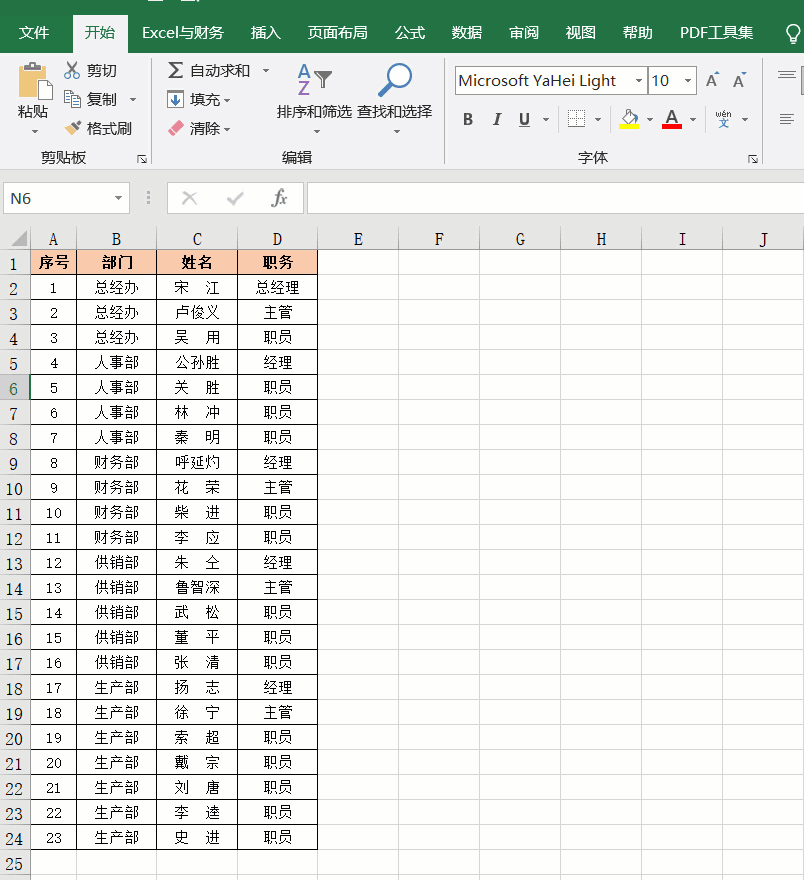Open the font size dropdown arrow
The image size is (804, 880).
tap(687, 81)
